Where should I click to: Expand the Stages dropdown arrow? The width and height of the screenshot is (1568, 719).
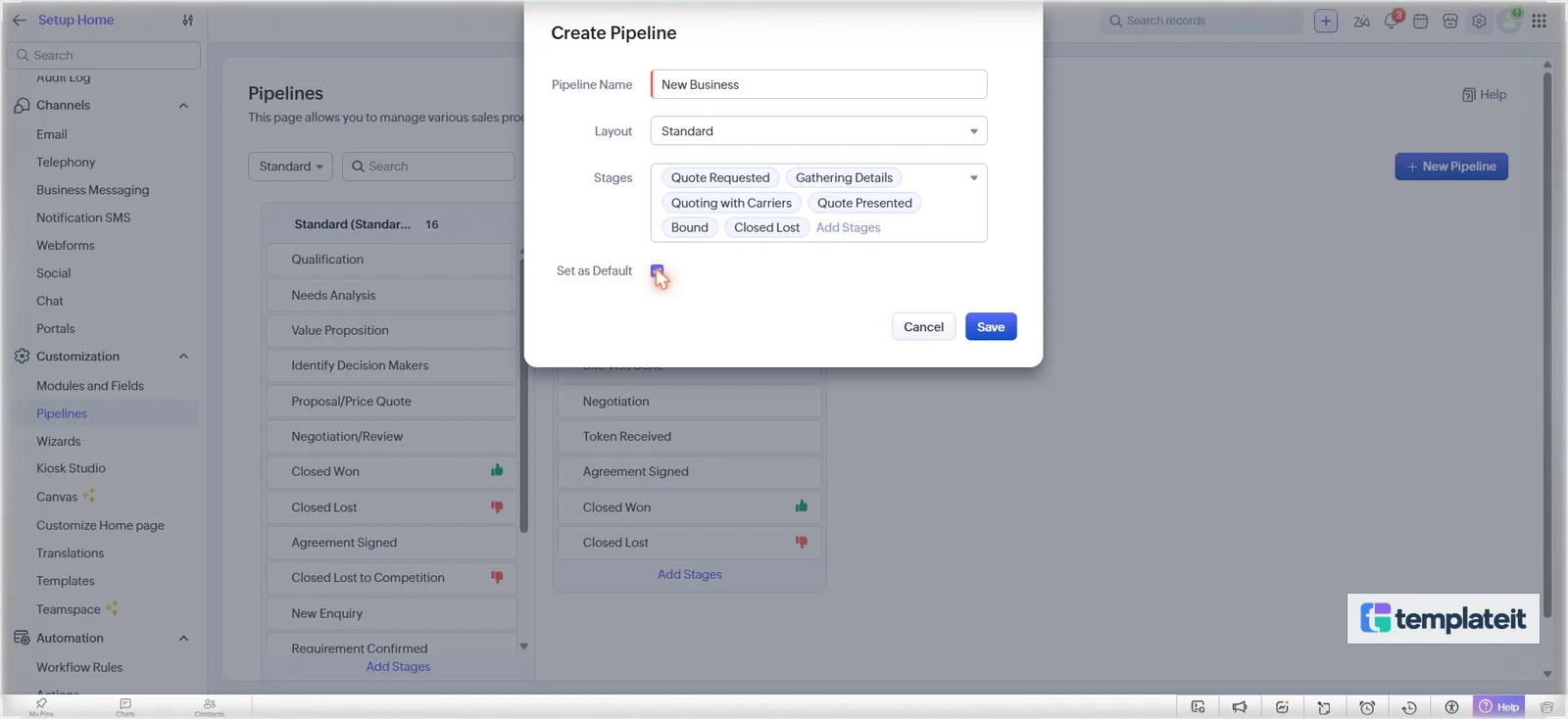(973, 178)
